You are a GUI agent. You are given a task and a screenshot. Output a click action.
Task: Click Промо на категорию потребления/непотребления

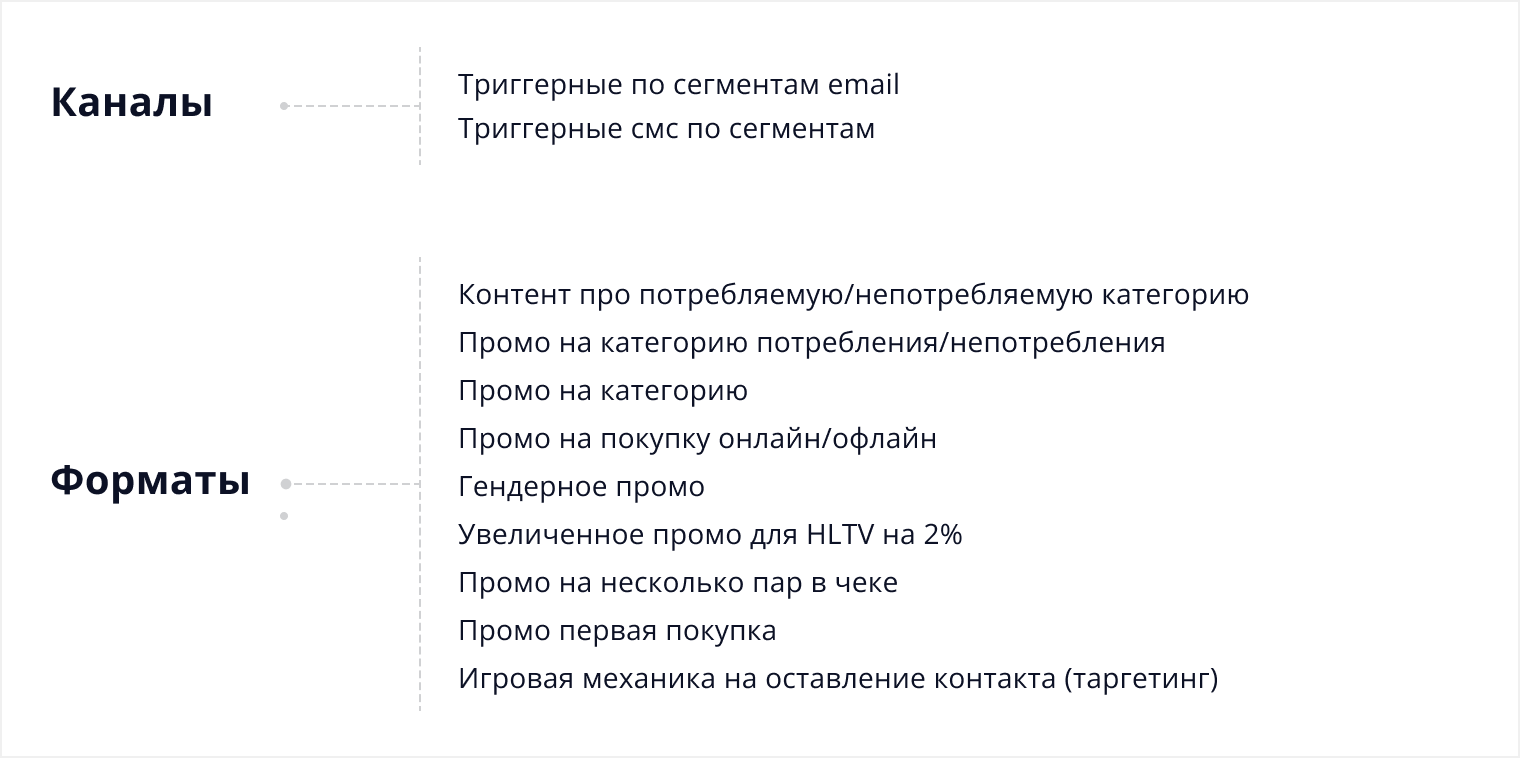click(812, 343)
